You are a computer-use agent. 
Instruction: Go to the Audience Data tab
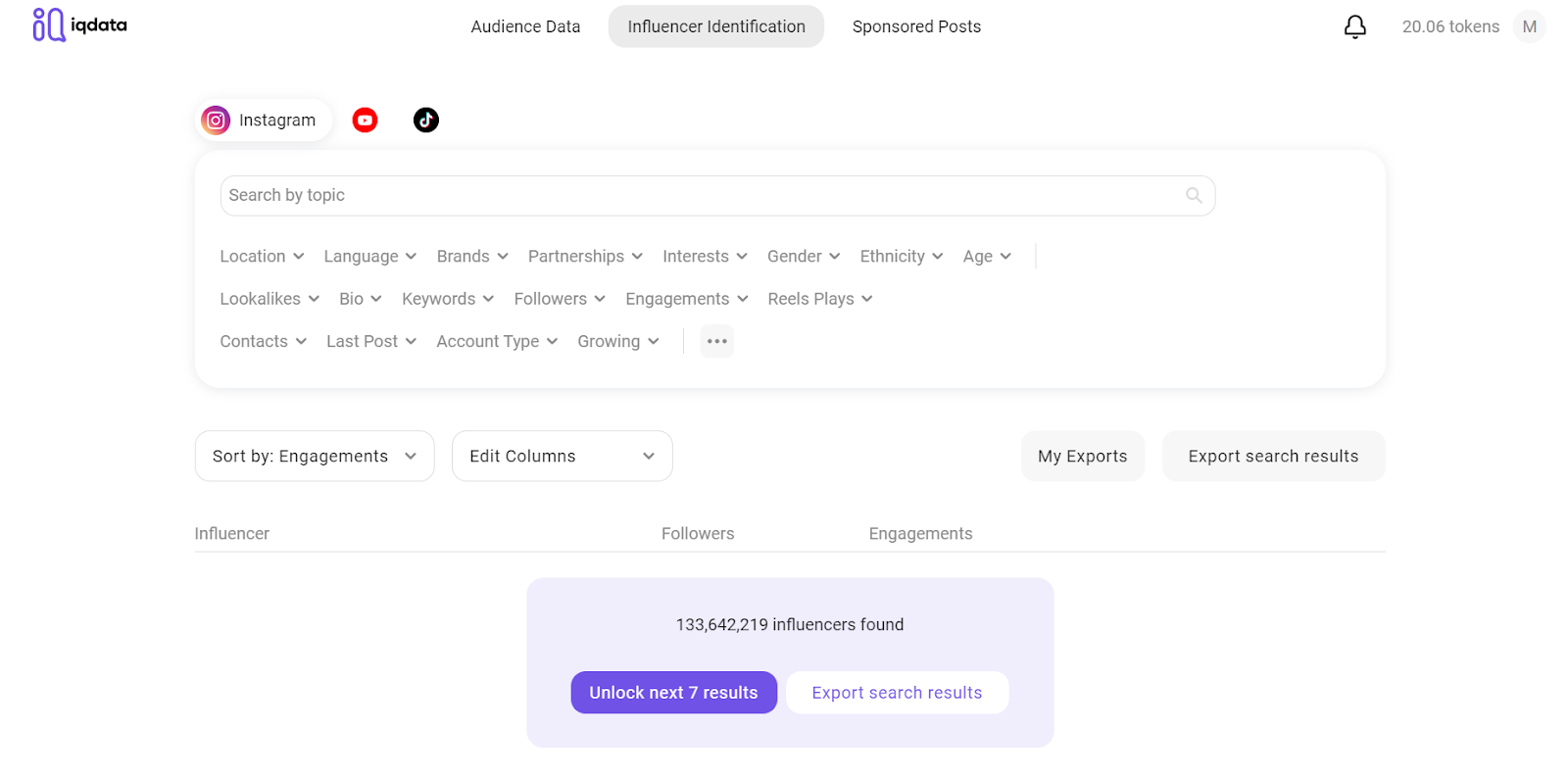pos(525,26)
